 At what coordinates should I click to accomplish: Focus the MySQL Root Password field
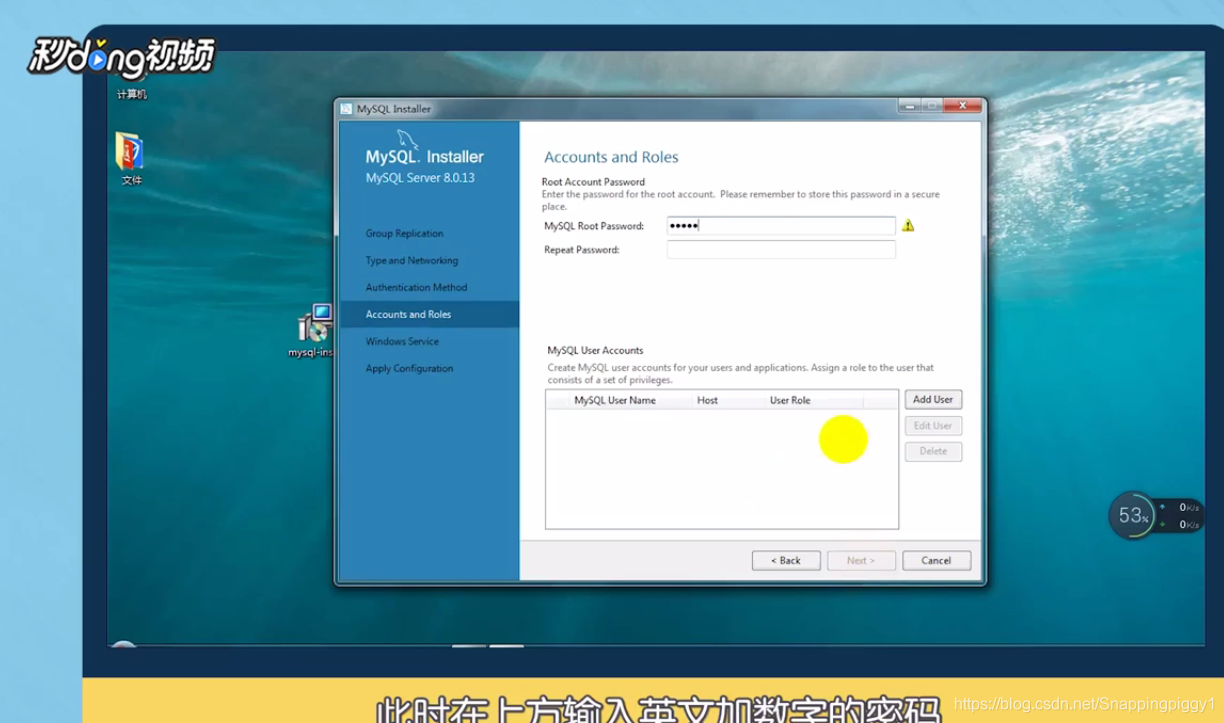pos(781,226)
